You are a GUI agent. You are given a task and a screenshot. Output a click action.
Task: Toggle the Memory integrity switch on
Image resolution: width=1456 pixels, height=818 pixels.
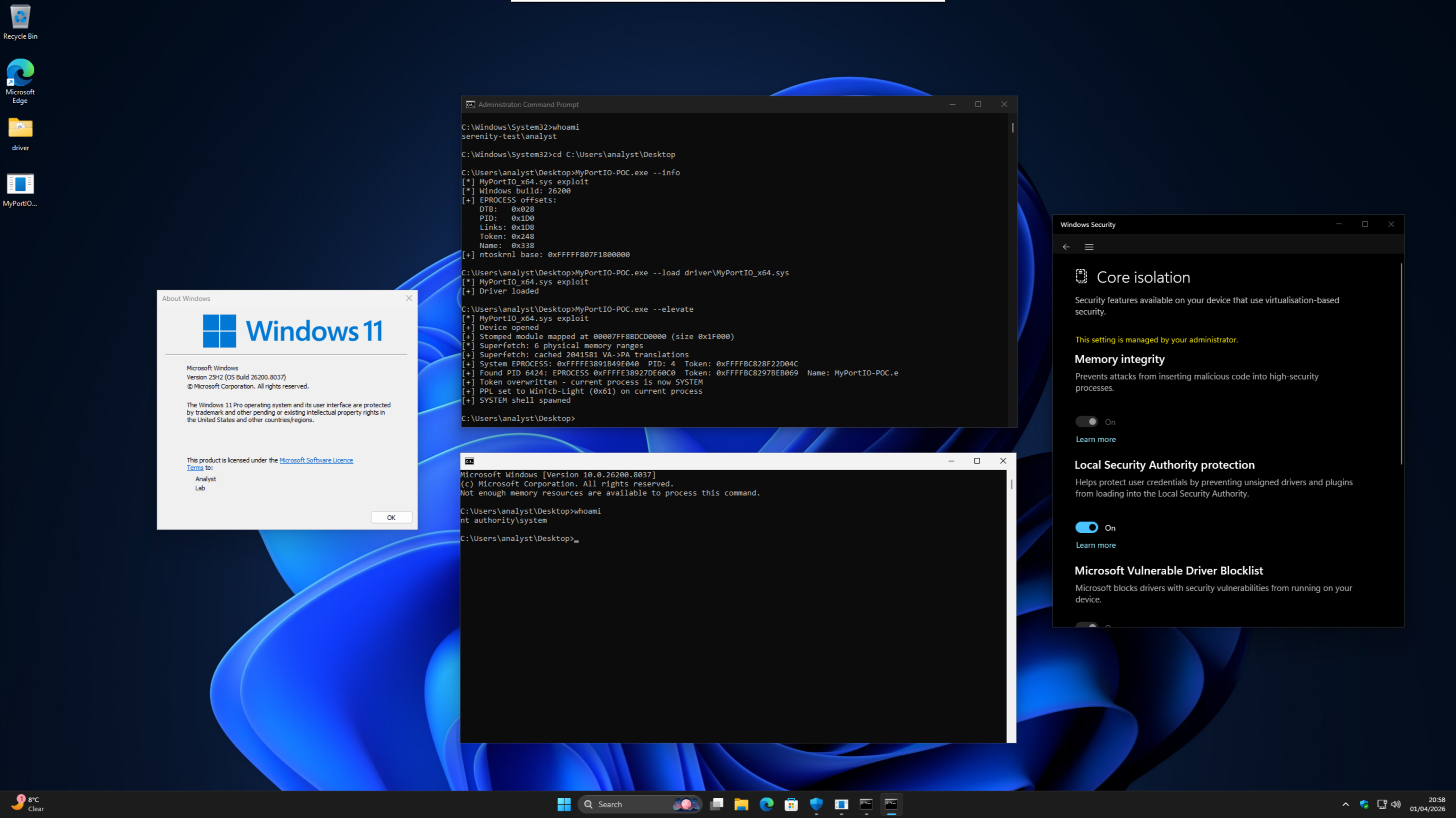(x=1086, y=421)
